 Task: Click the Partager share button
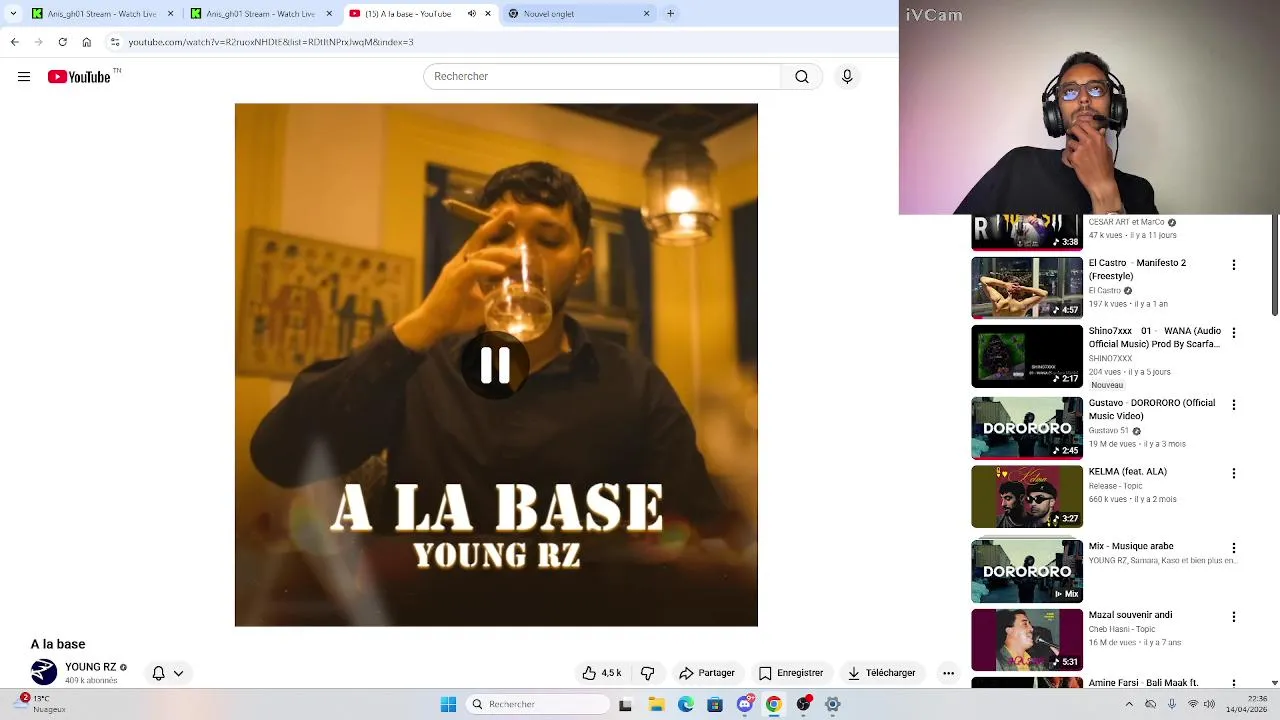pyautogui.click(x=707, y=673)
